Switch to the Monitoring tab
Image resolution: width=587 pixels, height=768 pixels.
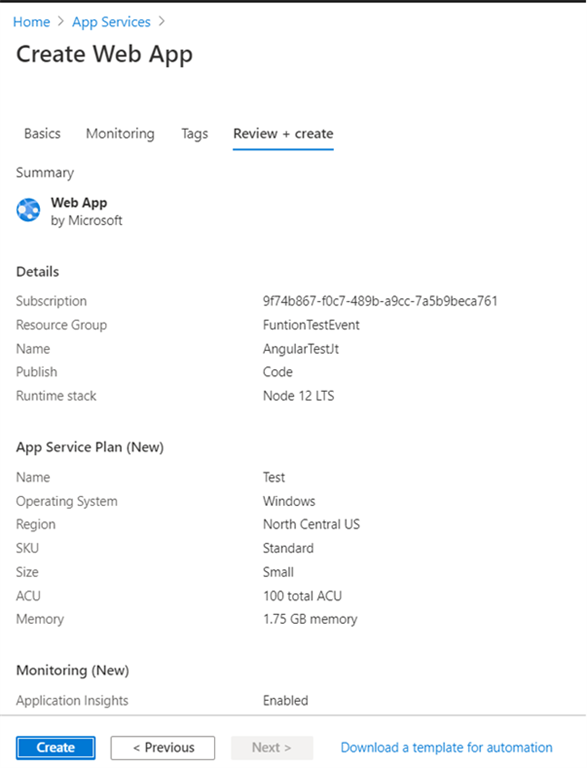pos(120,134)
